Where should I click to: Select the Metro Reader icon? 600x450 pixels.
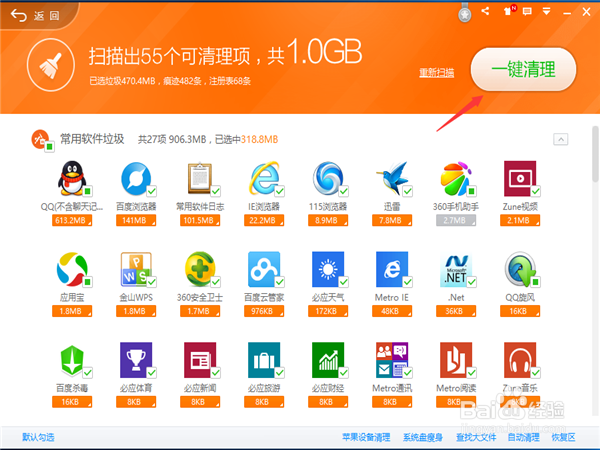pyautogui.click(x=456, y=360)
